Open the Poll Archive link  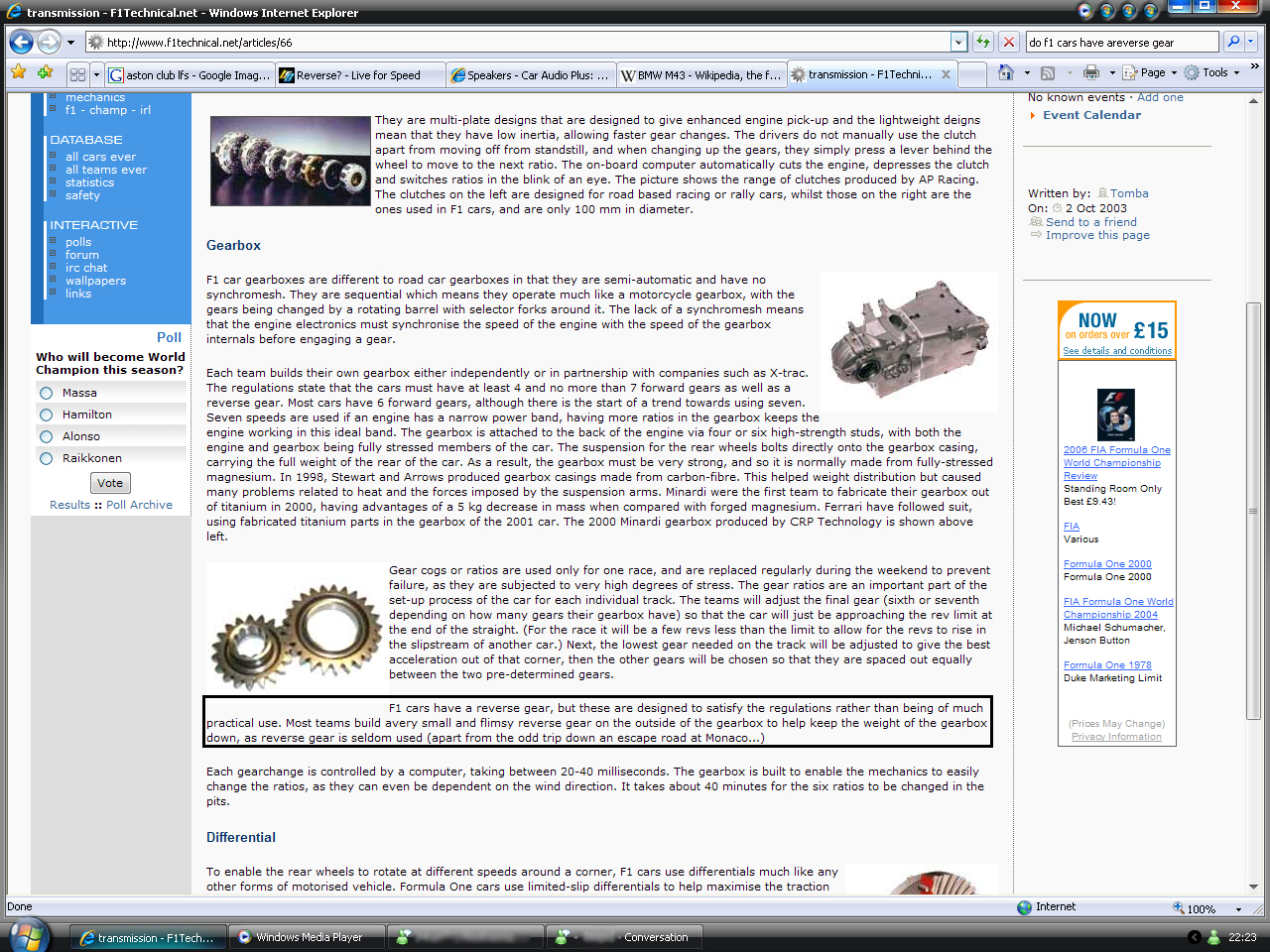tap(139, 505)
